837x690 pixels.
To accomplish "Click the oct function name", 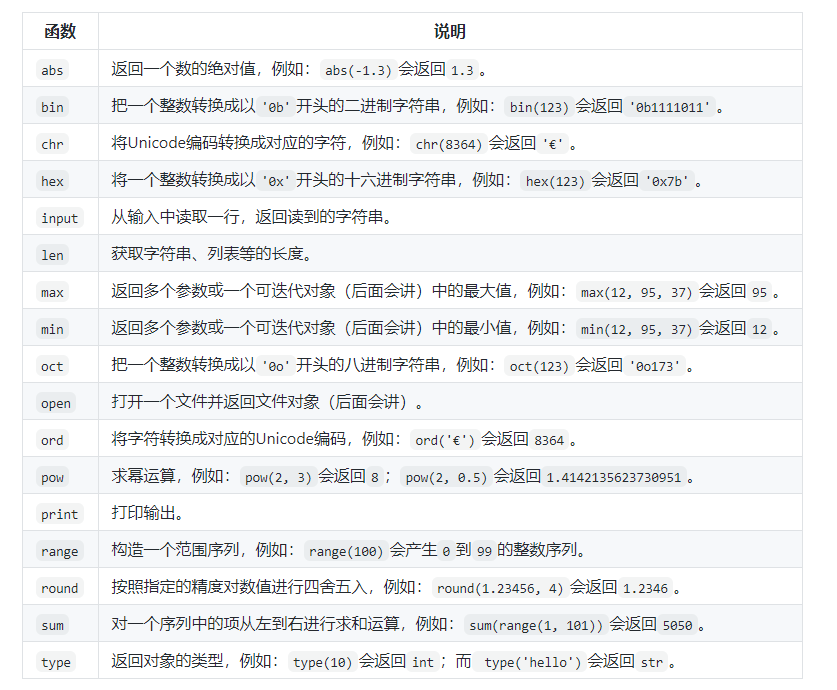I will pyautogui.click(x=54, y=365).
